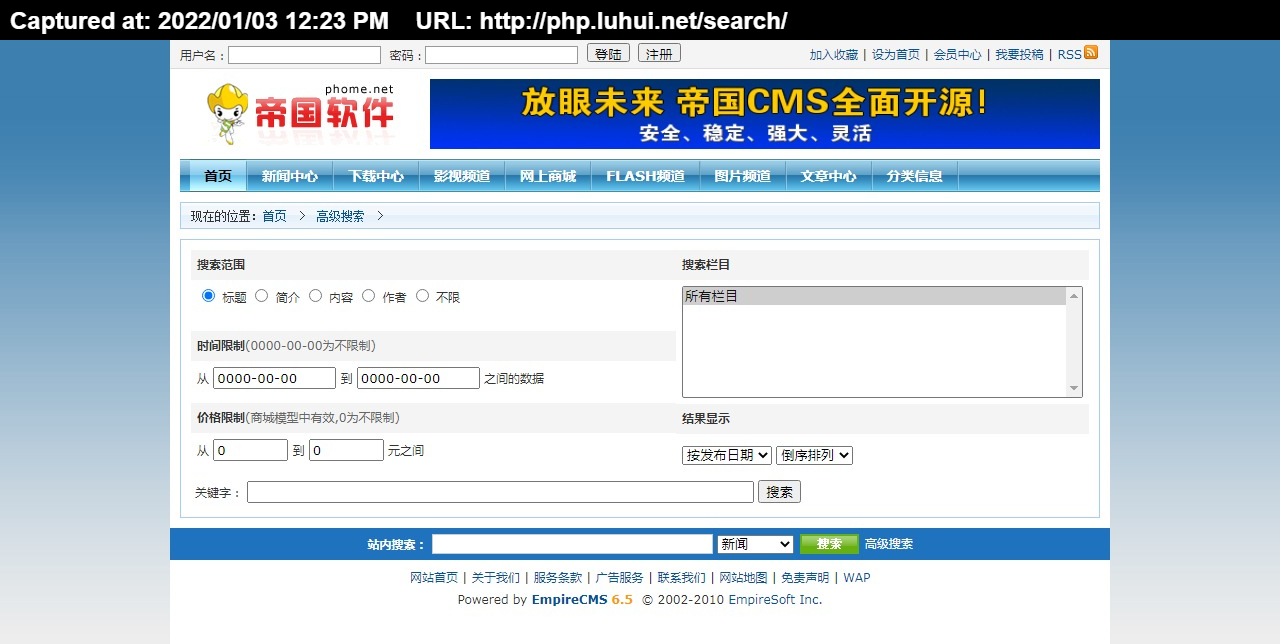Click the 注册 register button
Screen dimensions: 1280x644
click(659, 54)
